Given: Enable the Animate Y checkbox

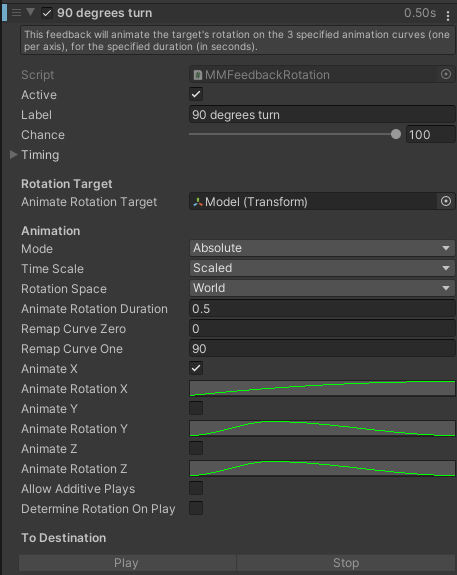Looking at the screenshot, I should [x=196, y=408].
